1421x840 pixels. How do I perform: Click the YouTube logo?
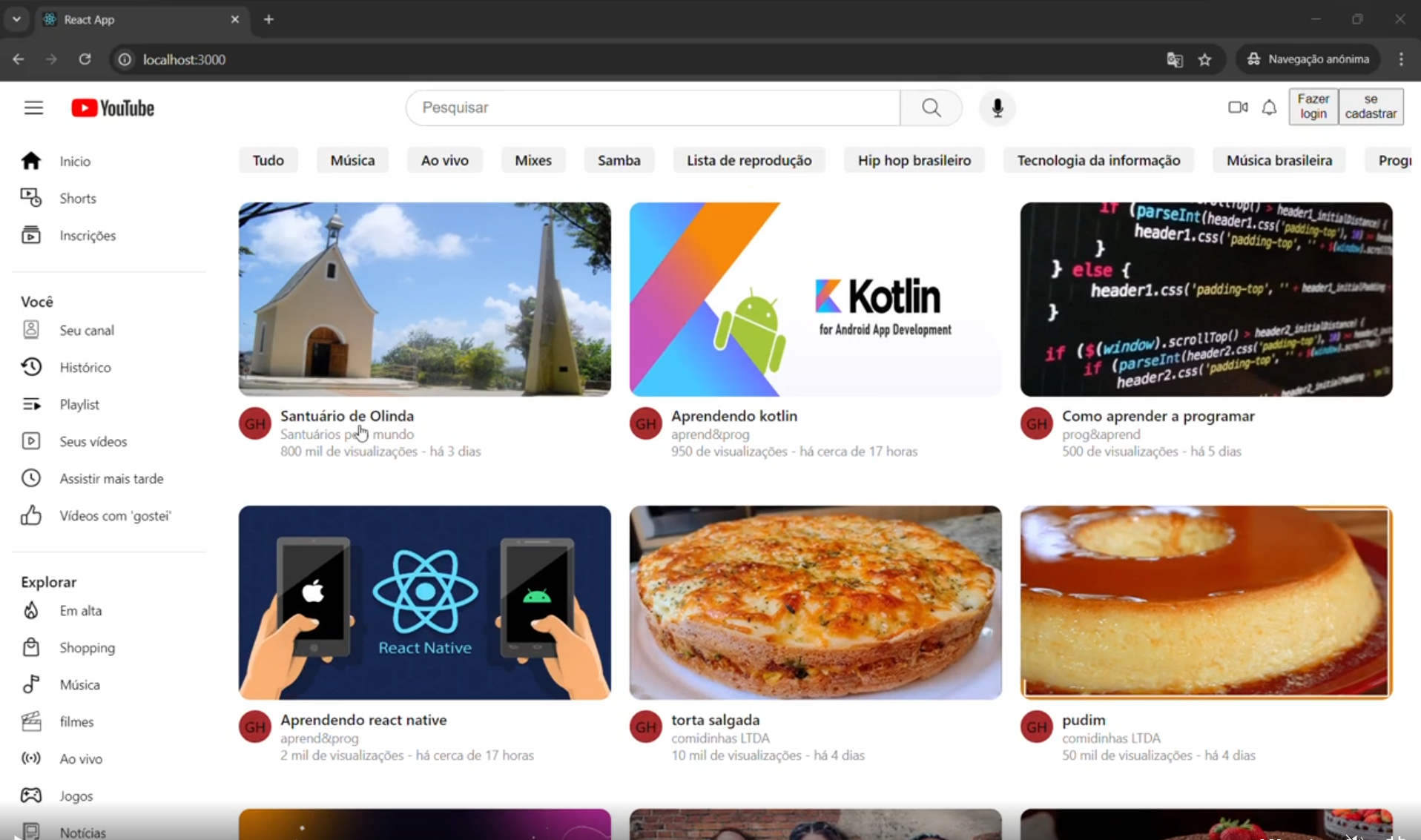113,108
